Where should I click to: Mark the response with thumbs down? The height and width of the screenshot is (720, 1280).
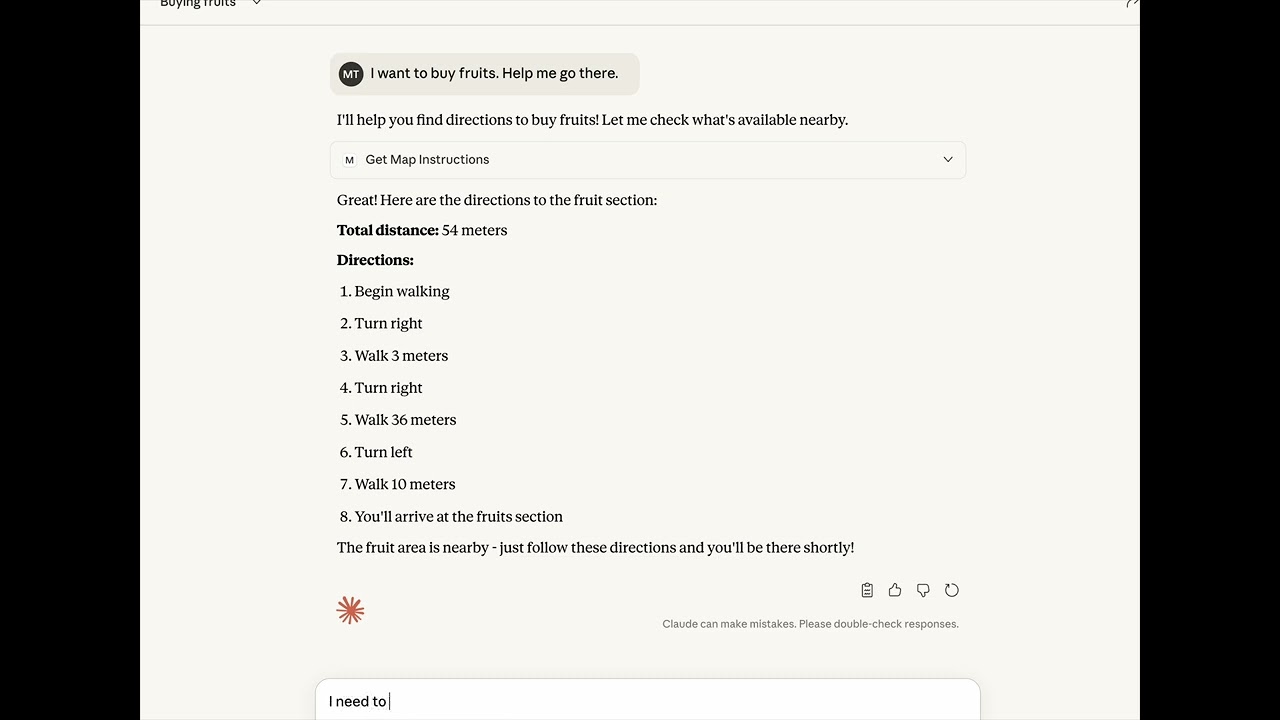click(x=923, y=590)
